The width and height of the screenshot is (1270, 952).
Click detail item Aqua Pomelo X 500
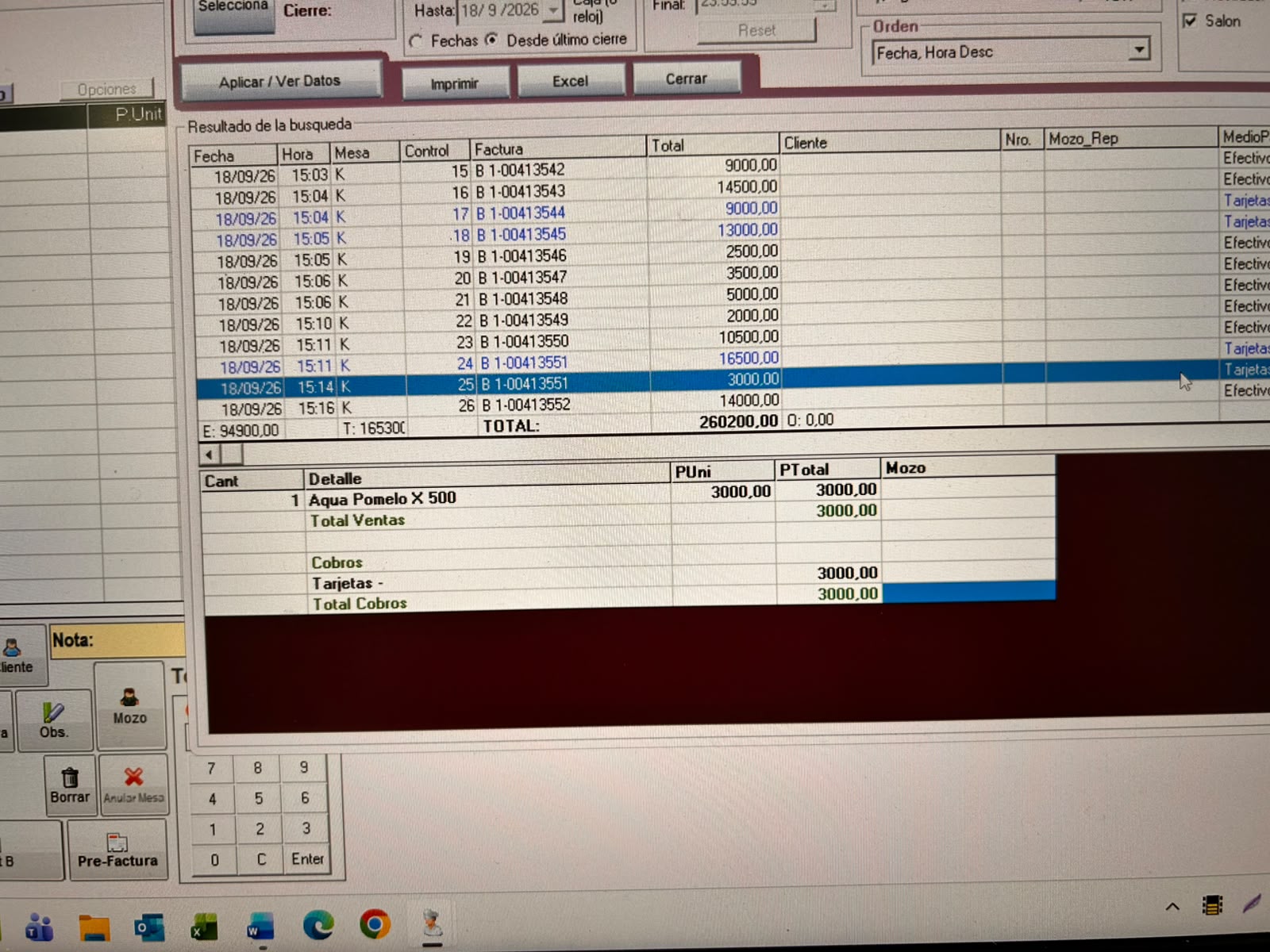pos(383,498)
